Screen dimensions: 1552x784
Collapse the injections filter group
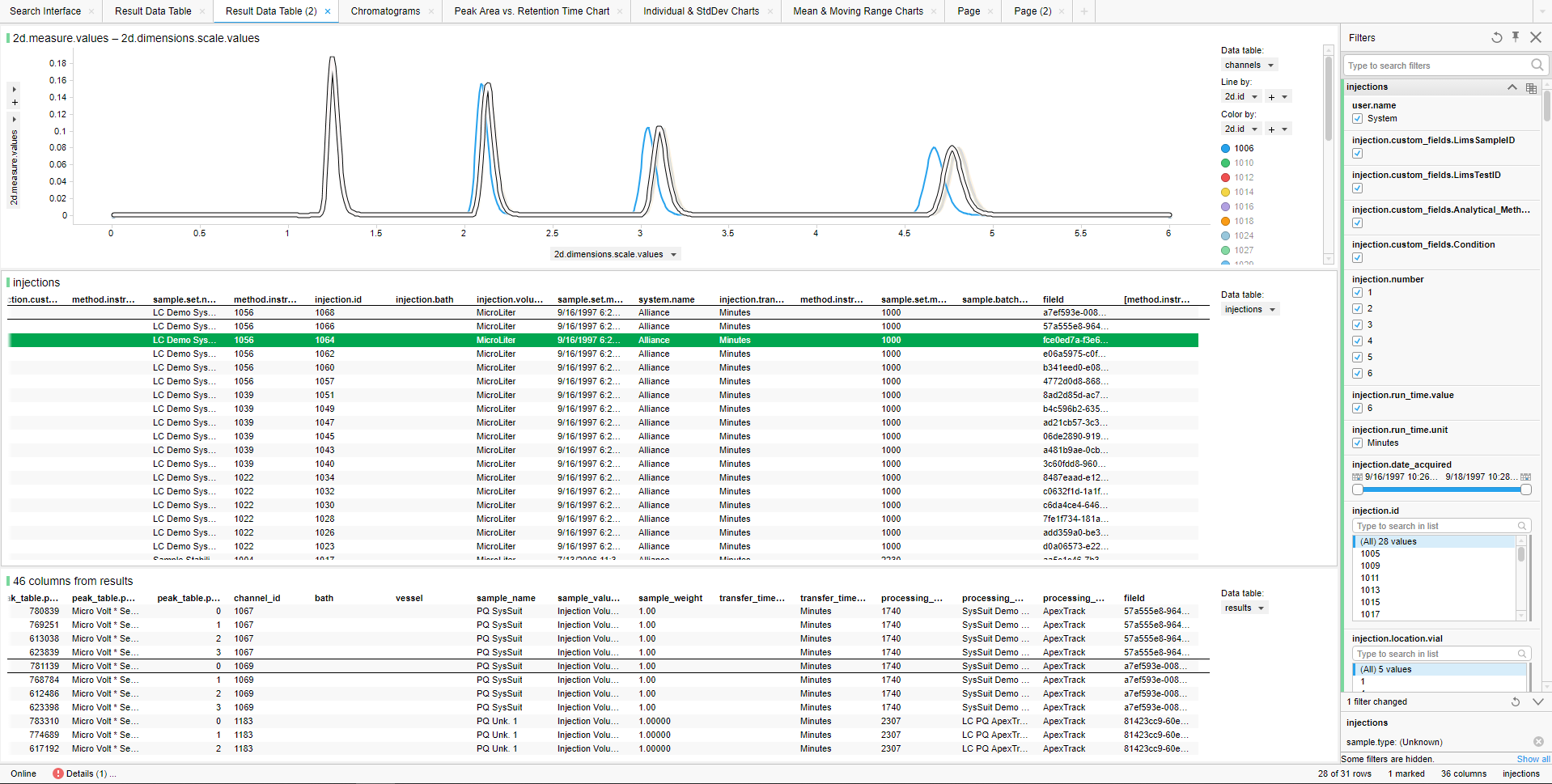1512,87
